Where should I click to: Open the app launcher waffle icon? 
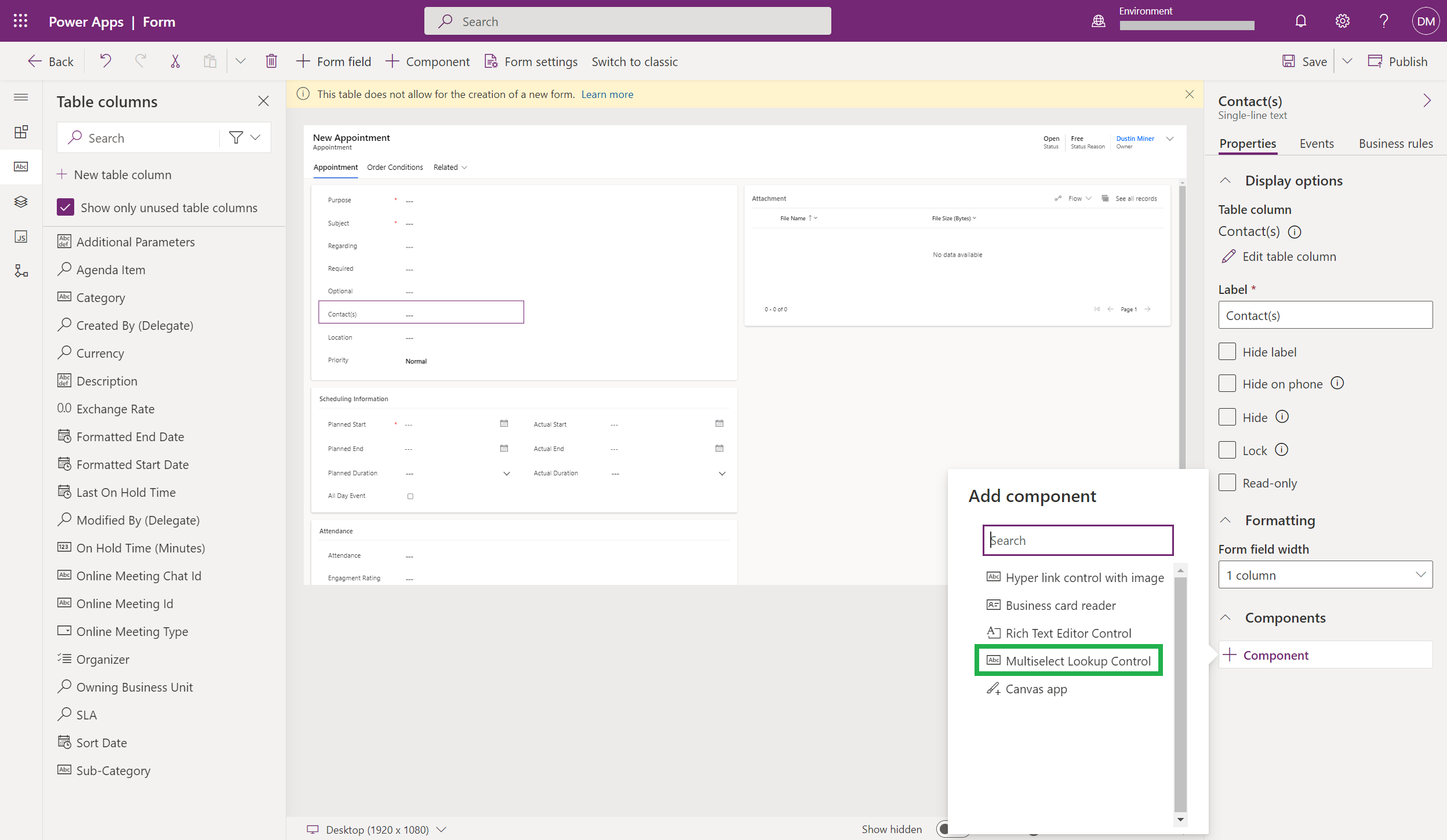coord(20,21)
